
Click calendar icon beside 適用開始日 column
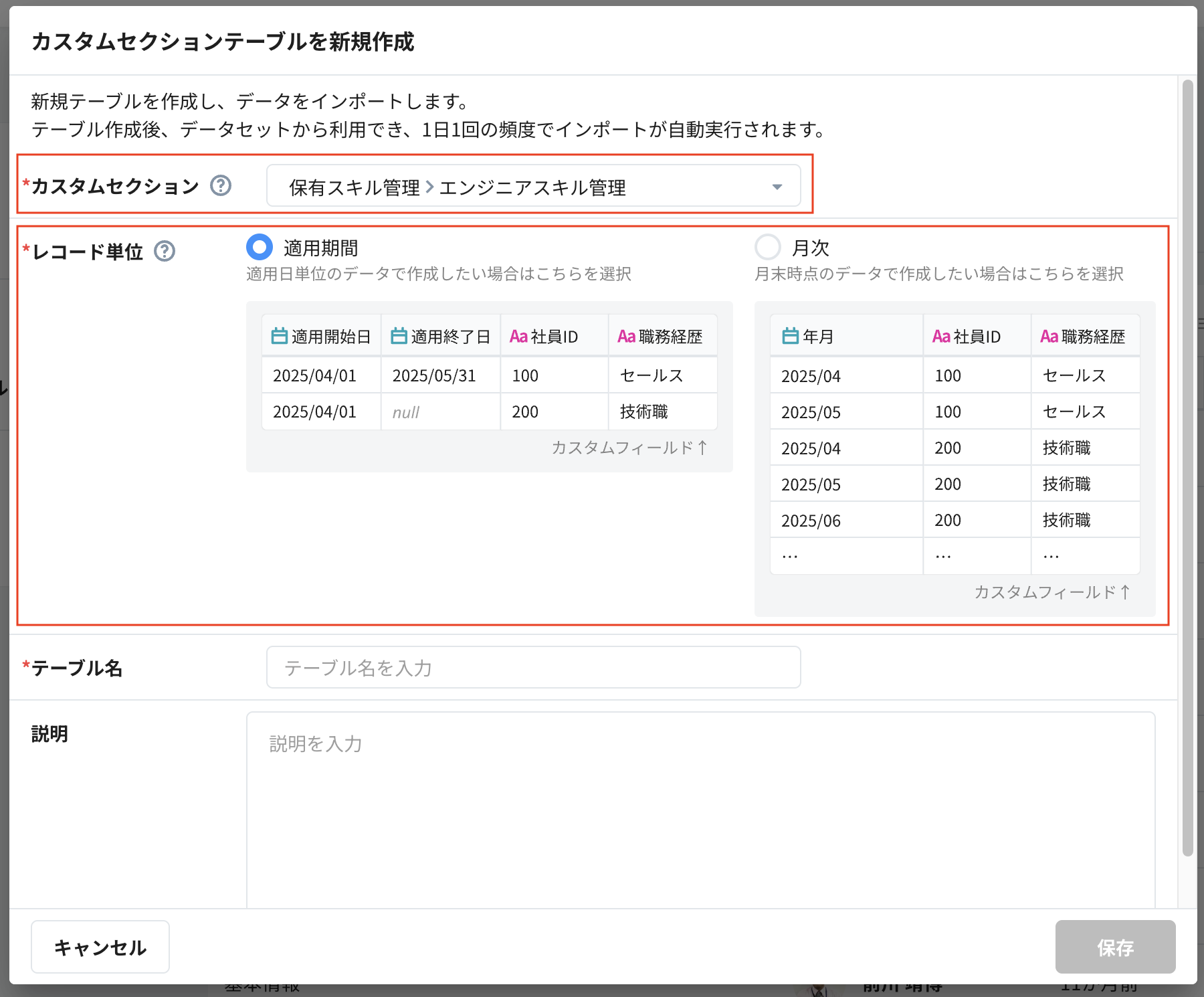tap(279, 336)
